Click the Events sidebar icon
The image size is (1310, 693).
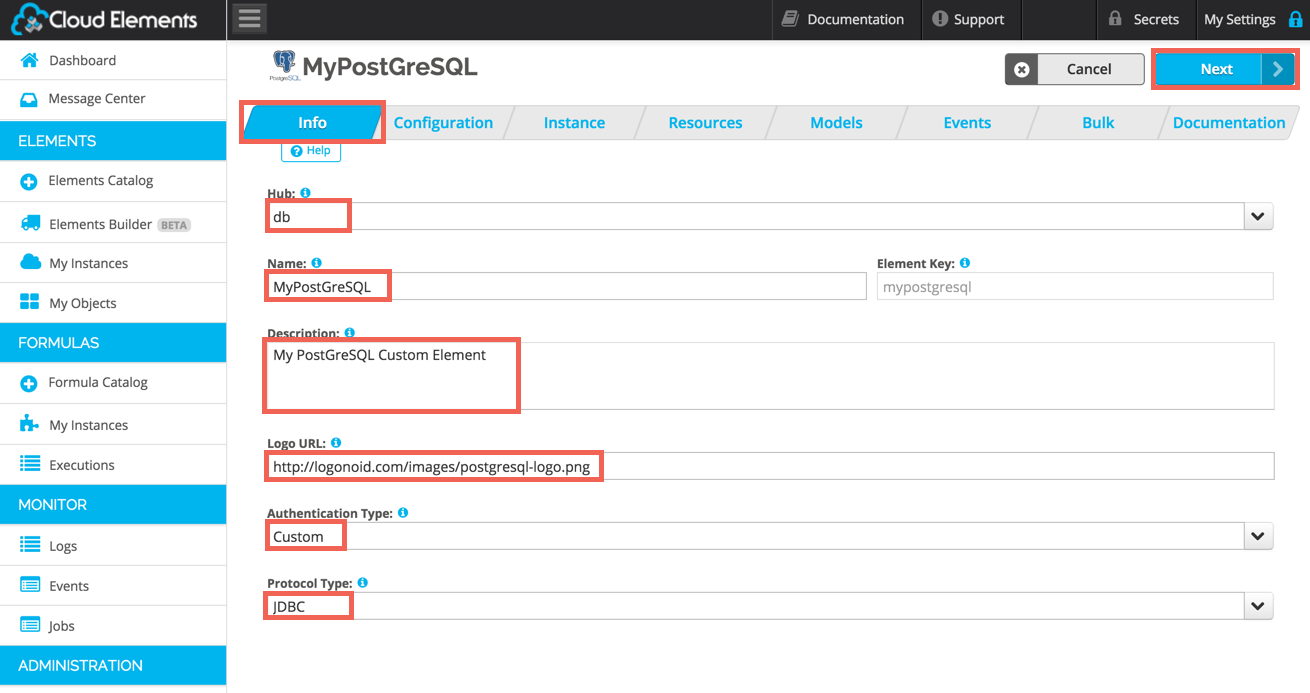point(30,586)
